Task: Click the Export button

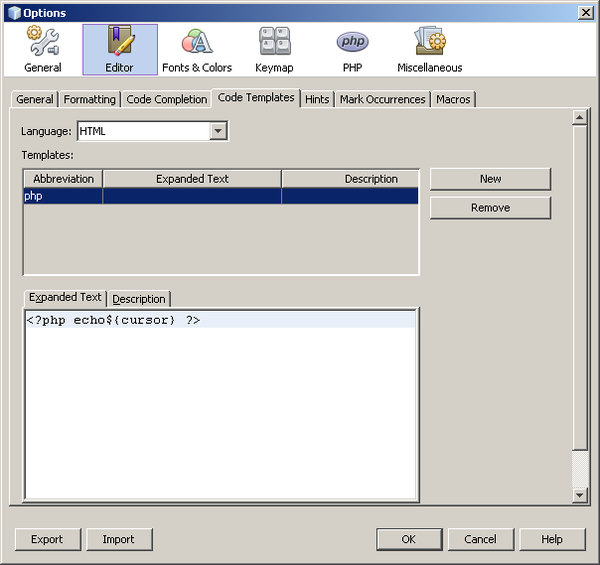Action: point(47,539)
